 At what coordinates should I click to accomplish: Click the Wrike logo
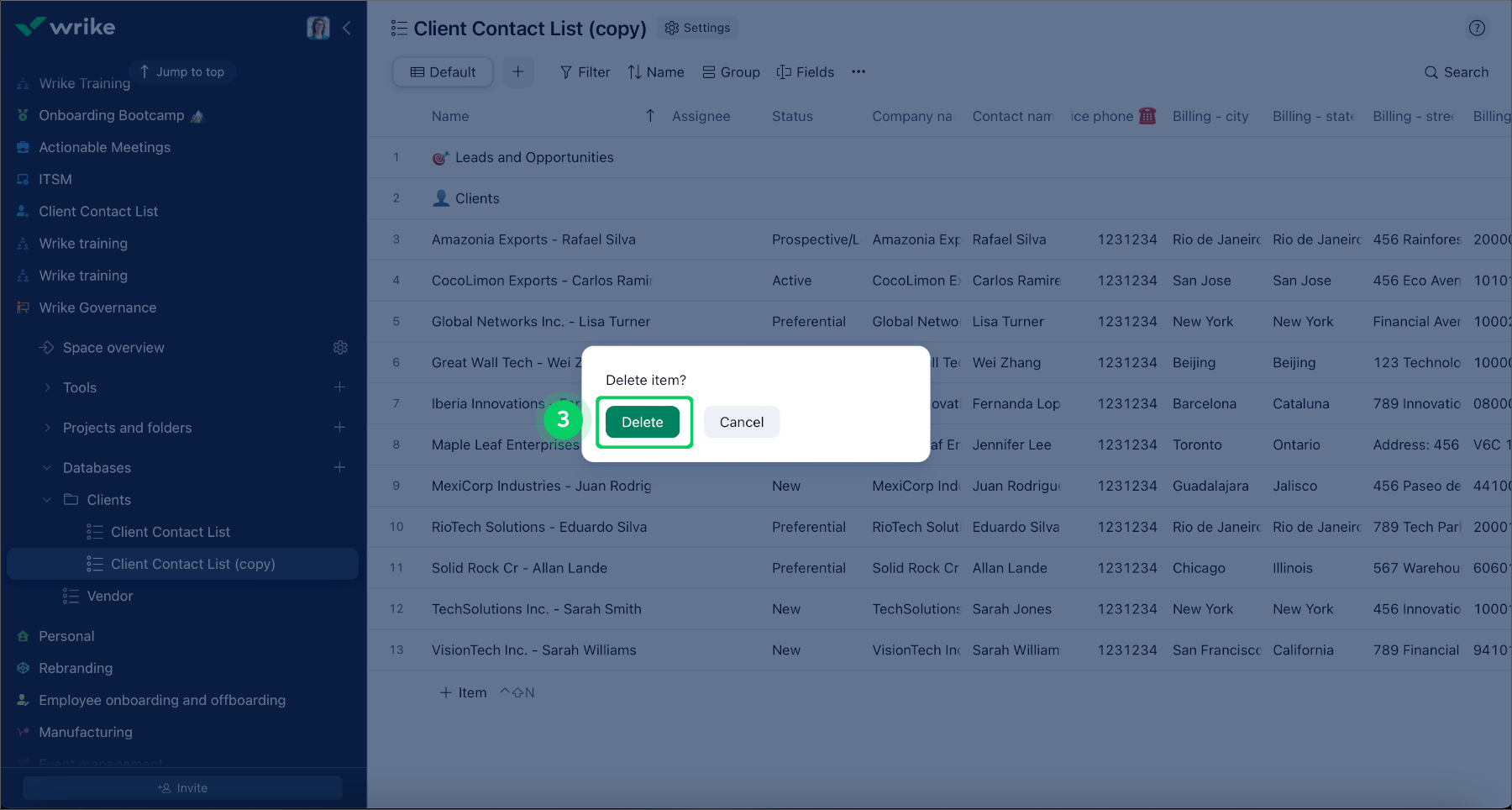(x=66, y=27)
